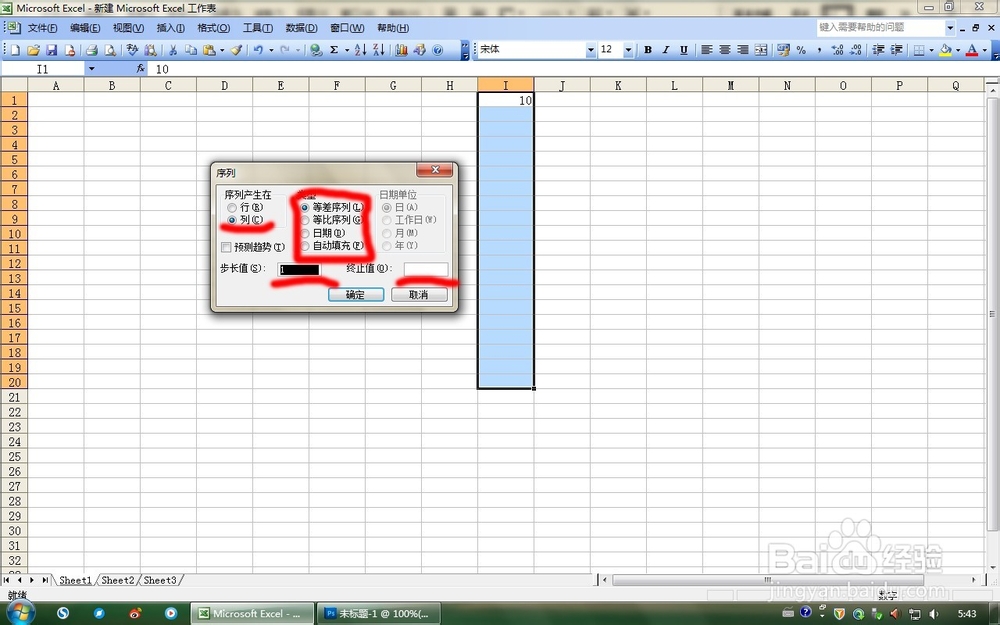The width and height of the screenshot is (1000, 625).
Task: Expand the Name Box dropdown arrow
Action: tap(91, 68)
